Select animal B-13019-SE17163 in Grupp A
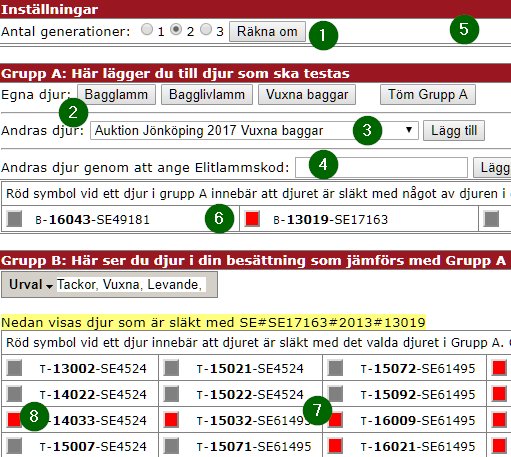Screen dimensions: 511x457 click(330, 220)
